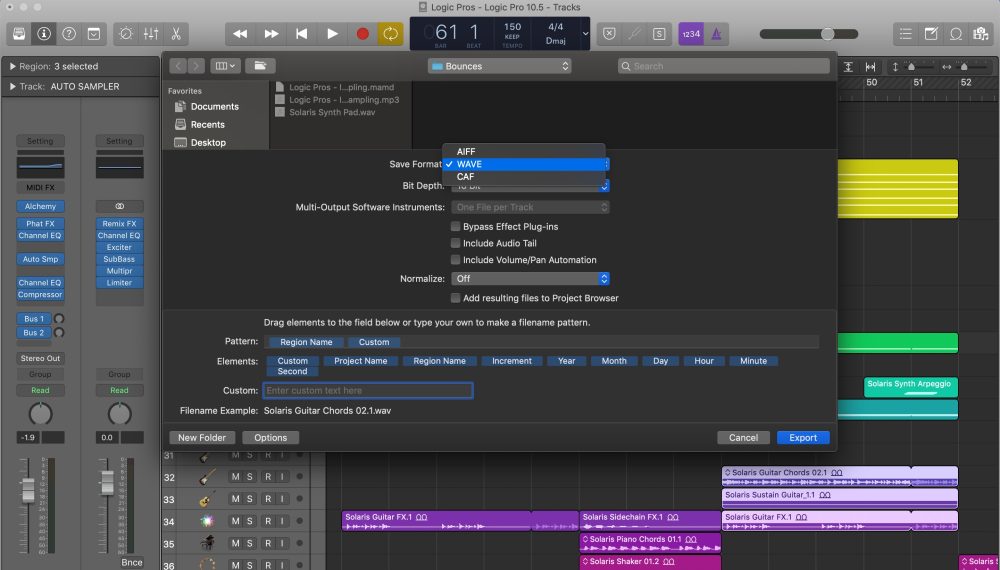Tick Add resulting files to Project Browser
Image resolution: width=1000 pixels, height=570 pixels.
456,298
